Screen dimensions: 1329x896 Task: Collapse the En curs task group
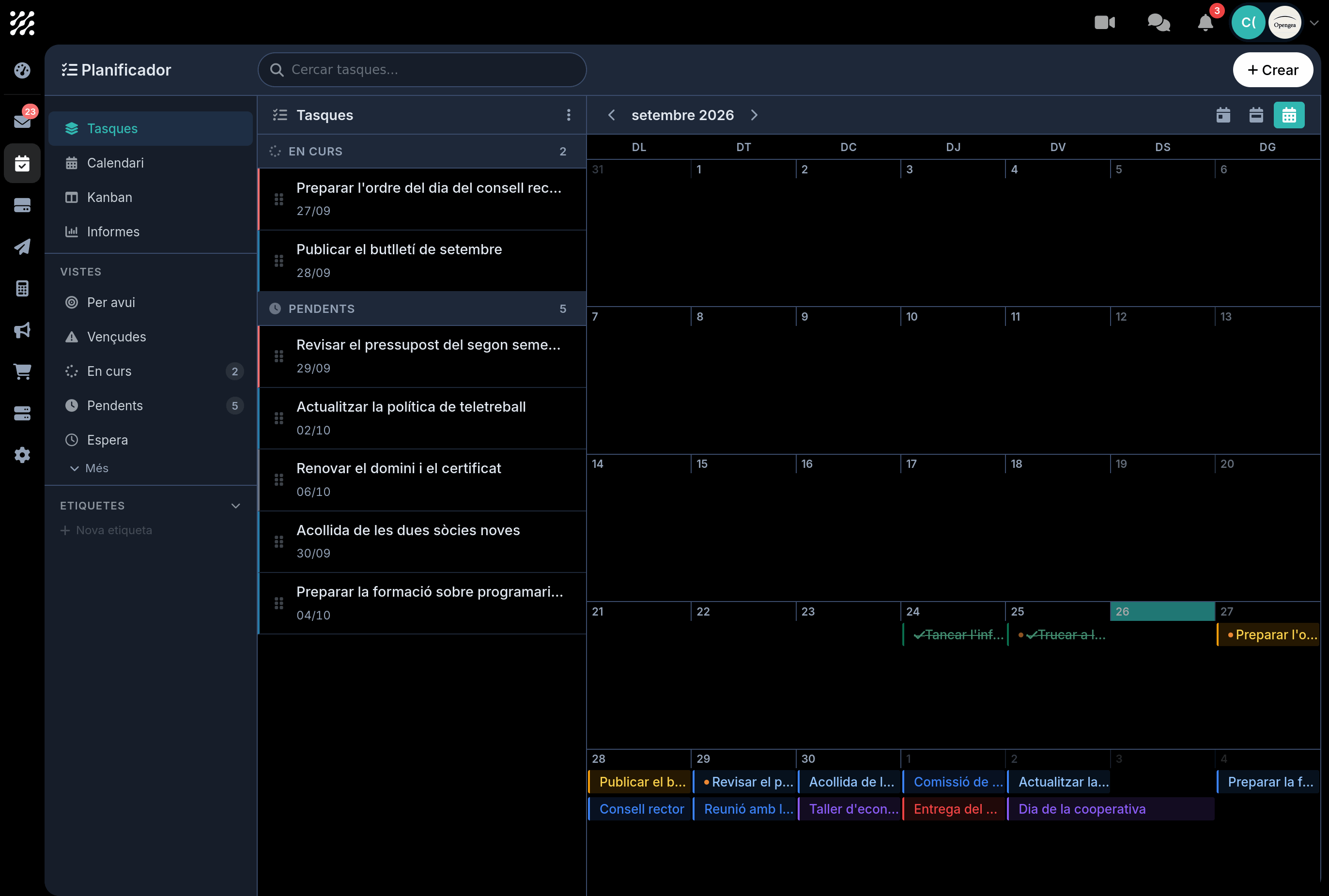point(422,152)
